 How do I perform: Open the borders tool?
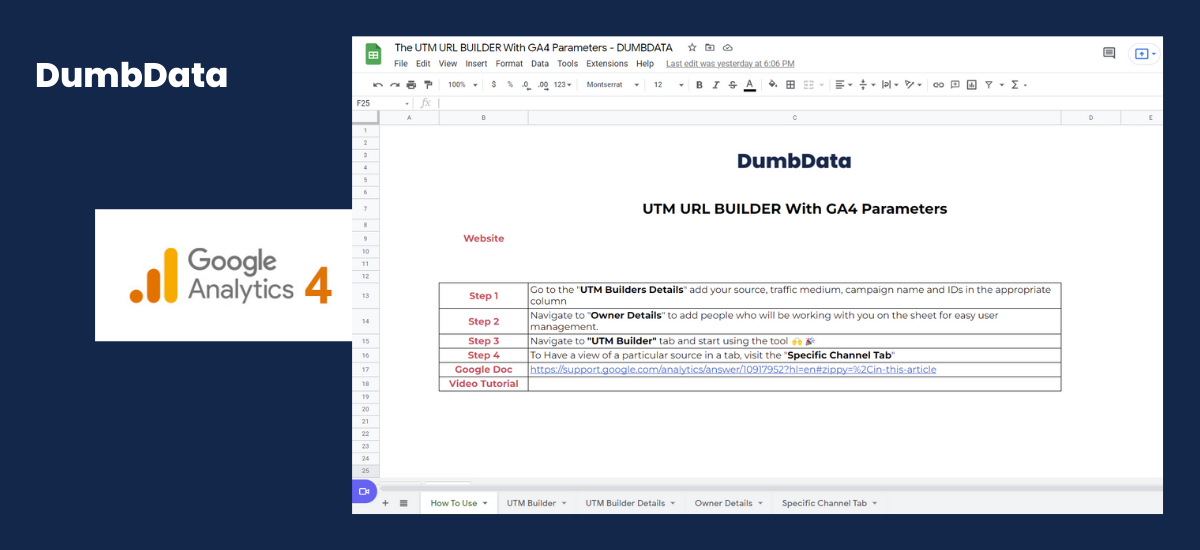[790, 85]
